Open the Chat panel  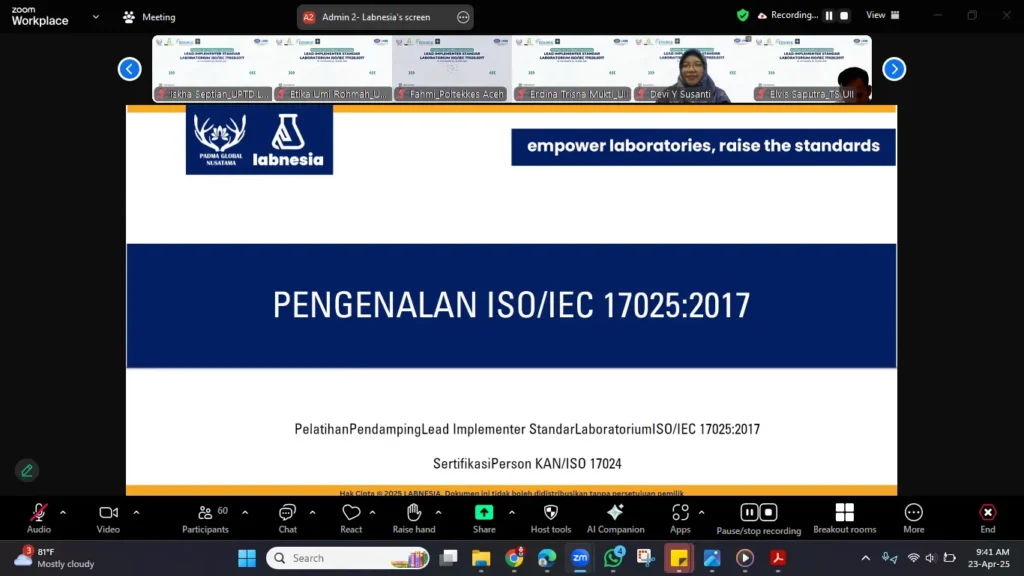[x=287, y=519]
